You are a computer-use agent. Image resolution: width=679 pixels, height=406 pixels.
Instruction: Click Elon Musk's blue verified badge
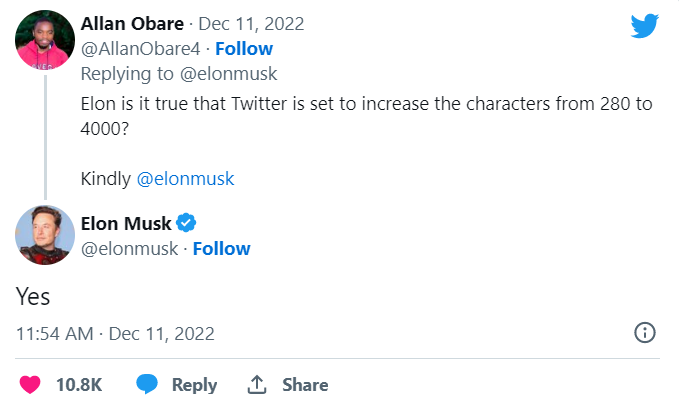pos(186,224)
